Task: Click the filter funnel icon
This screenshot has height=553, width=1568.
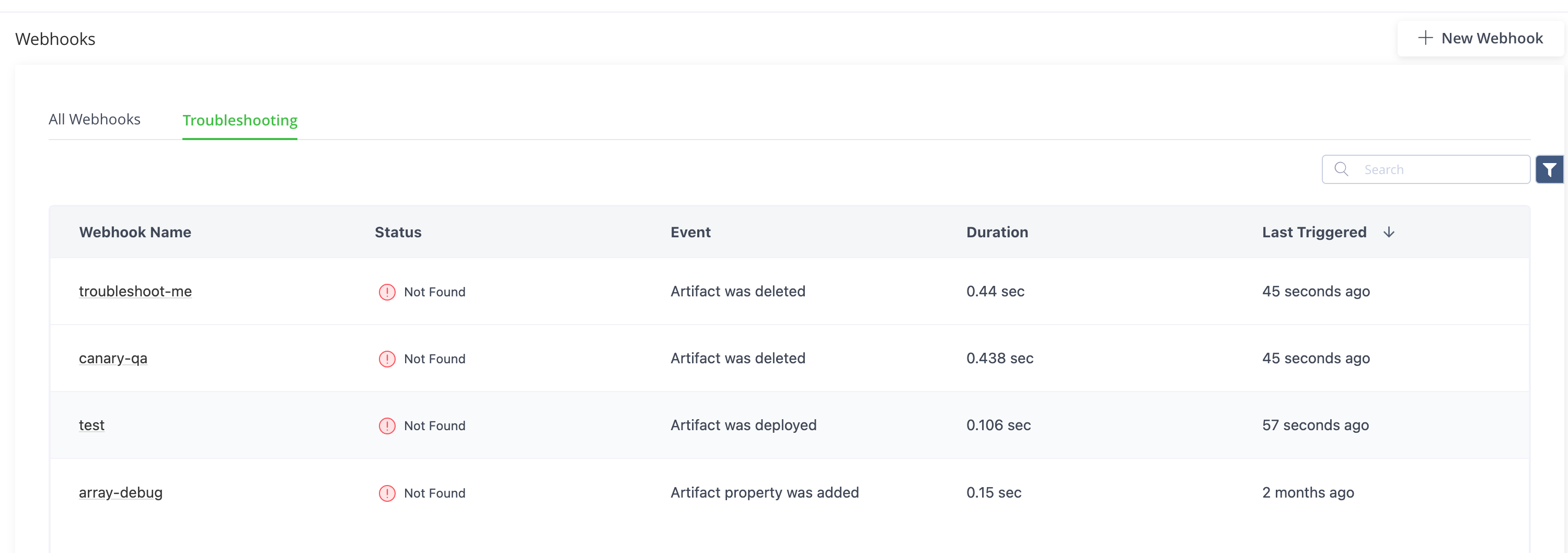Action: point(1549,170)
